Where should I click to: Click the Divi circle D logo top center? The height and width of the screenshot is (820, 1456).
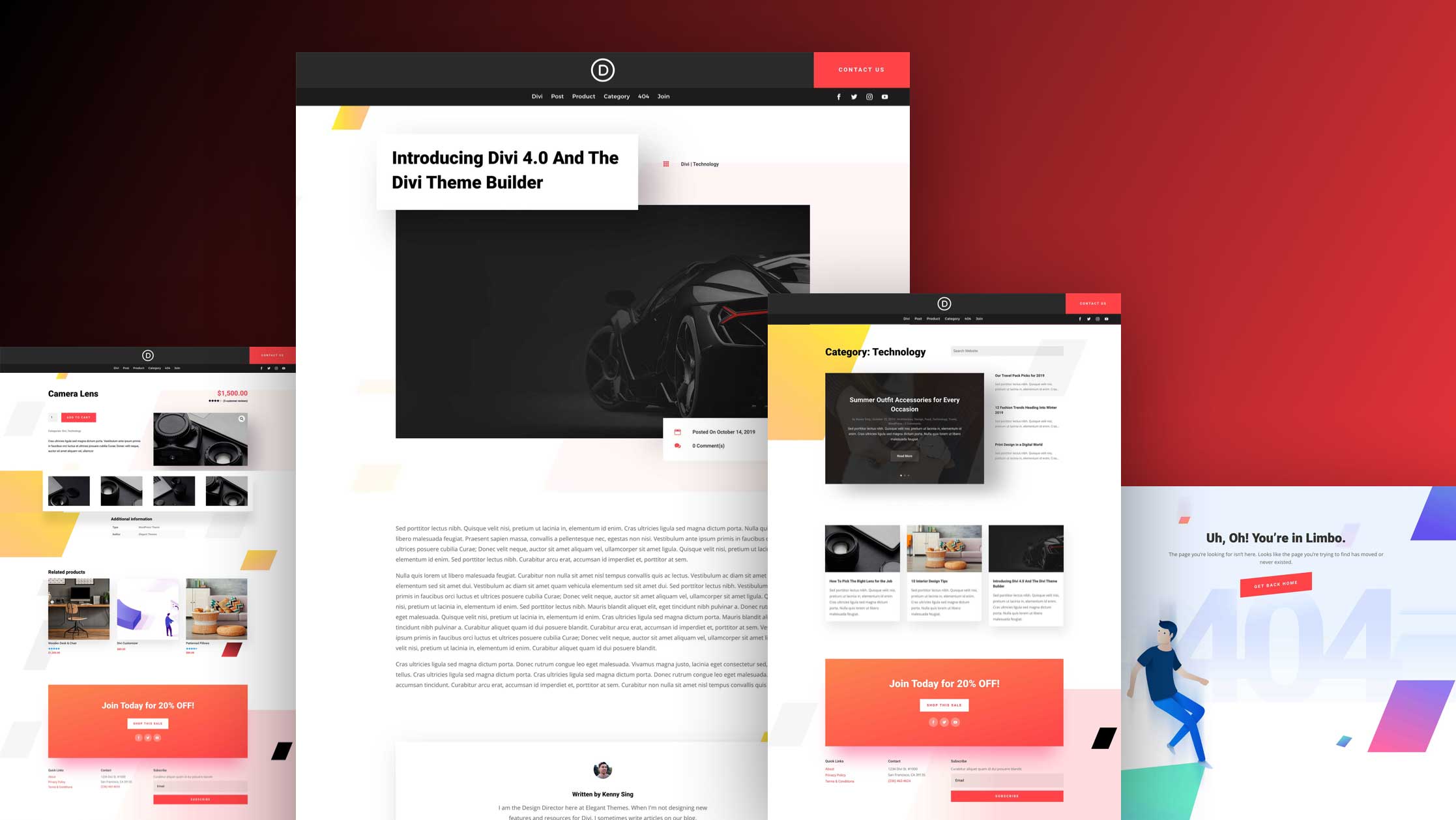(602, 70)
